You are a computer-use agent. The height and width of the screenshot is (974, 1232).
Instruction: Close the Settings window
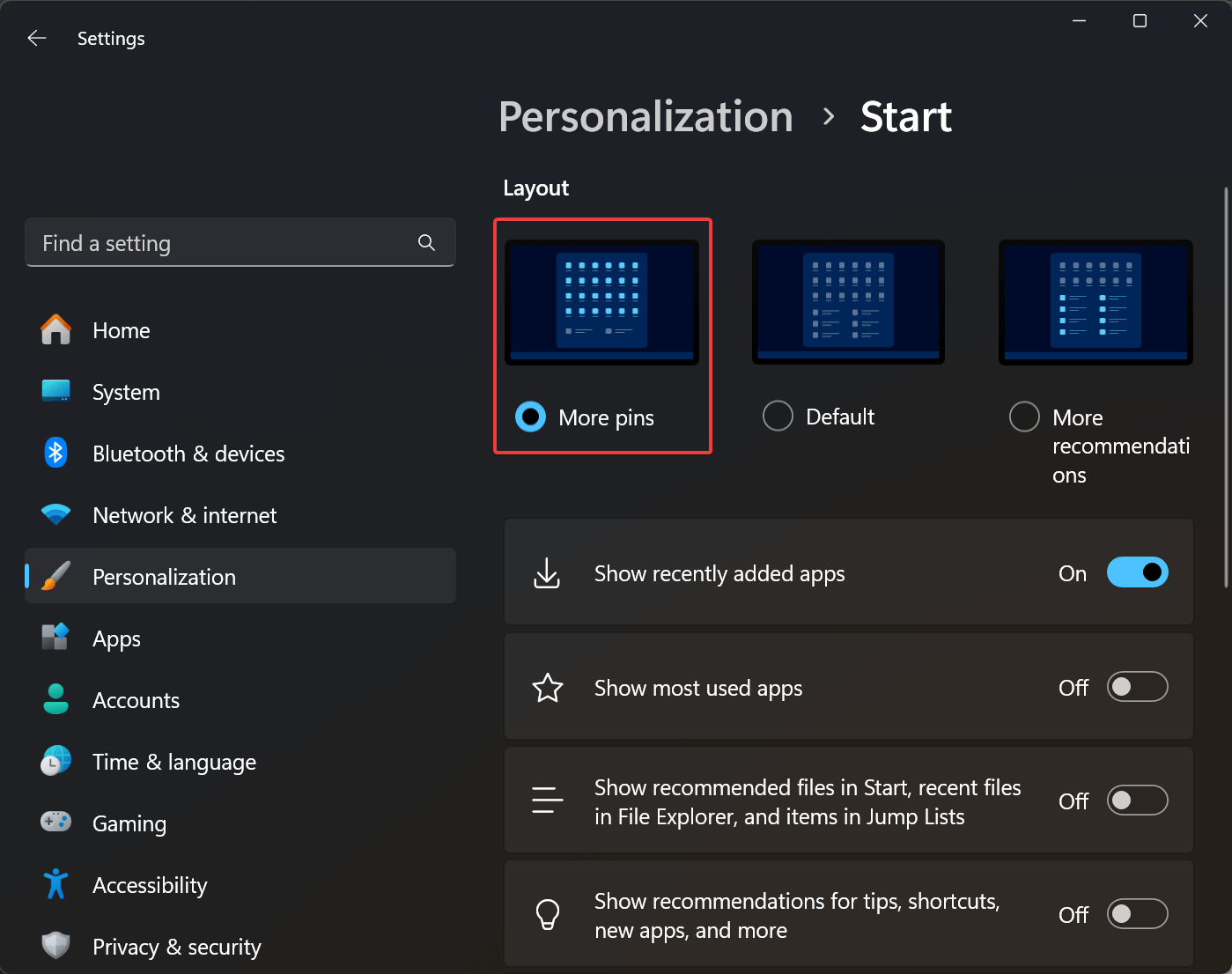click(1200, 21)
